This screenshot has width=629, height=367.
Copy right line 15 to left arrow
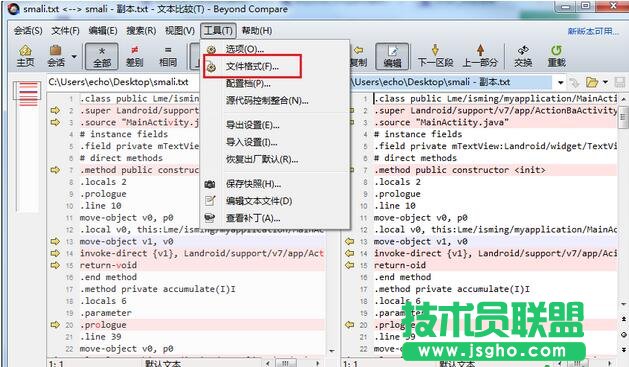tap(349, 265)
